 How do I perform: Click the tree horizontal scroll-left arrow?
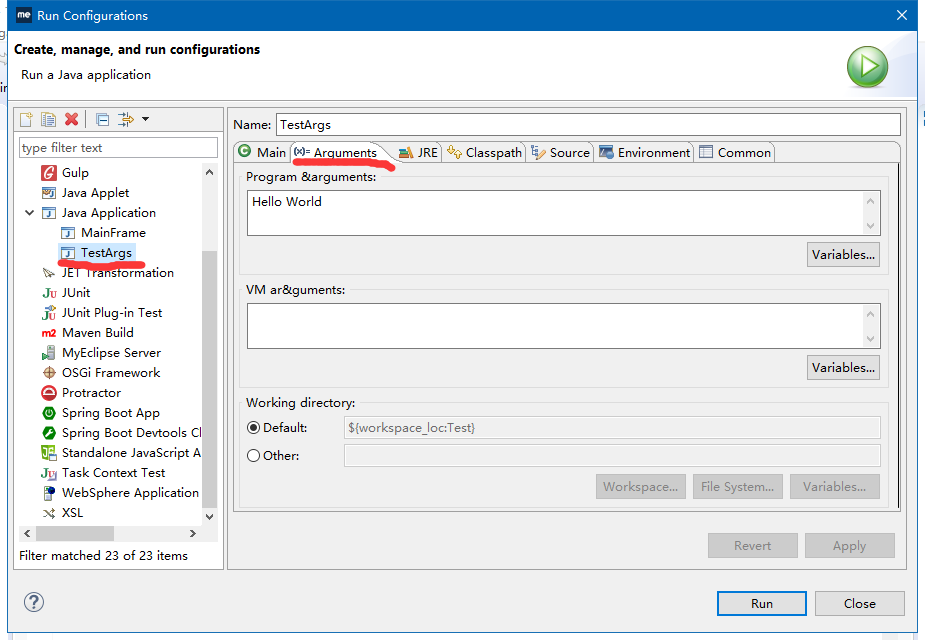tap(27, 533)
